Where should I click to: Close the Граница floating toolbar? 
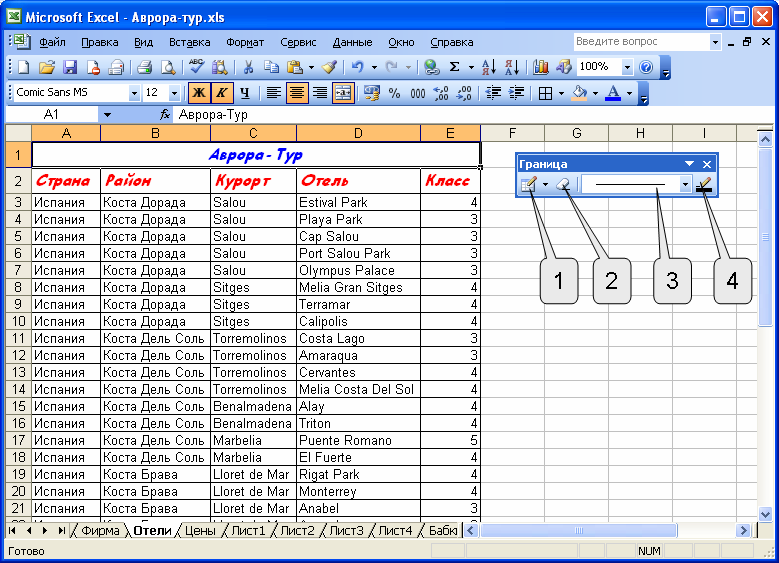pyautogui.click(x=707, y=164)
